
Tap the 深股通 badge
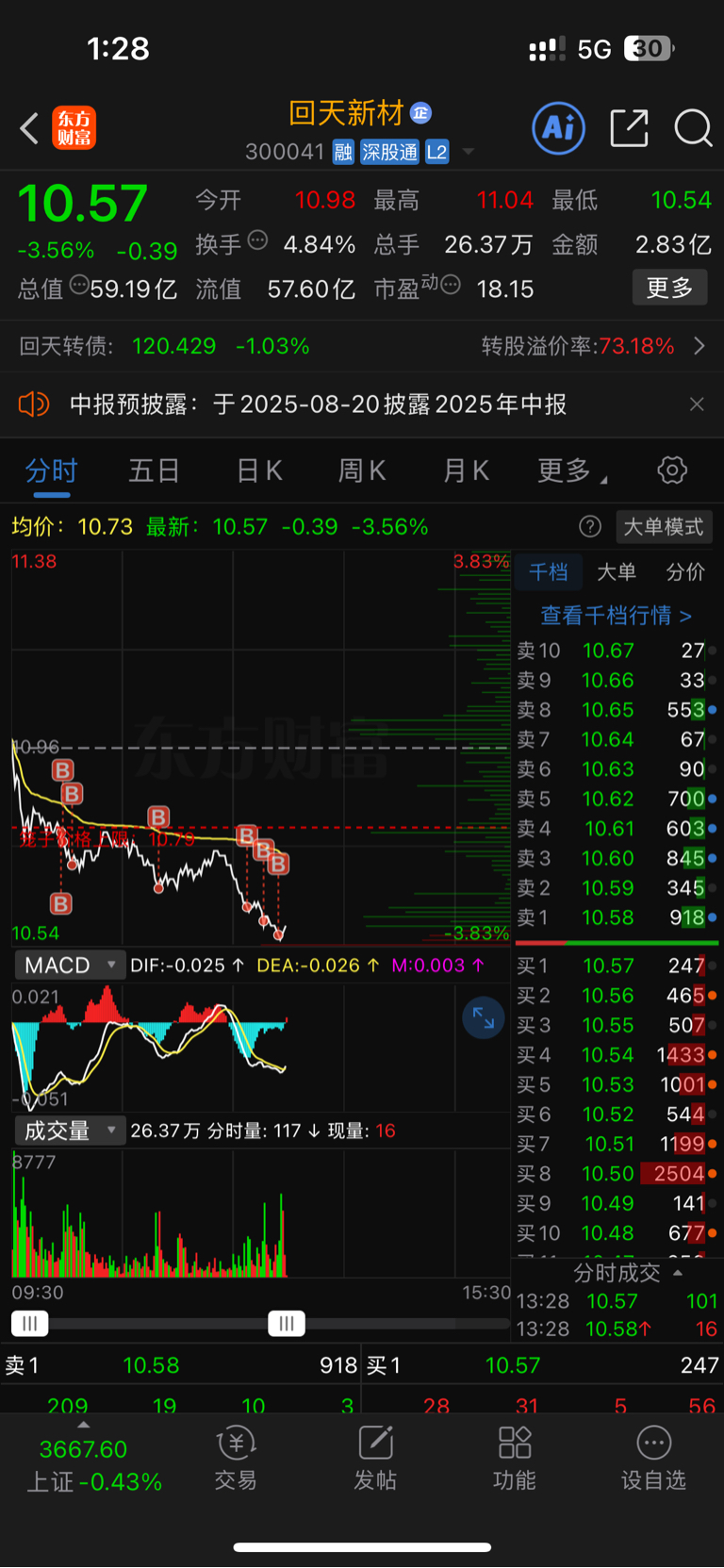pyautogui.click(x=389, y=152)
